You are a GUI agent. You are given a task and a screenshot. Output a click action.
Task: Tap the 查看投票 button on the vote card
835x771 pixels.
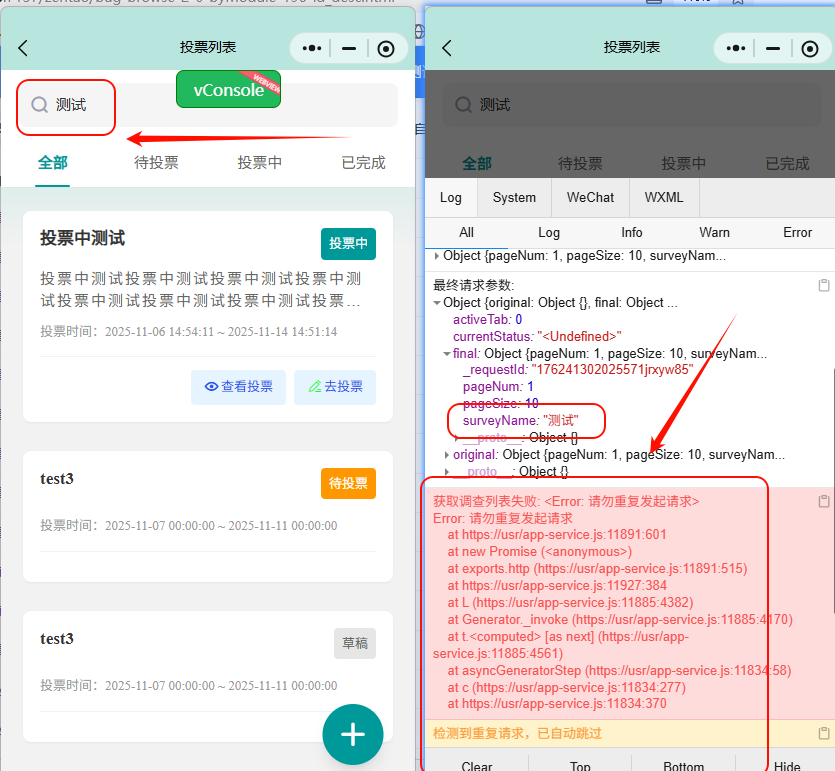coord(238,387)
